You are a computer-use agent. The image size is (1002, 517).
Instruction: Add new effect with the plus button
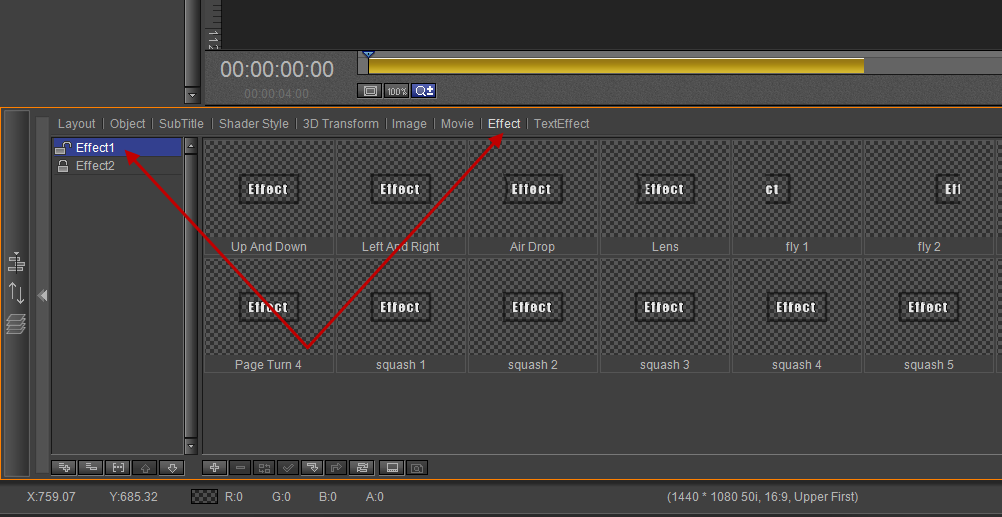tap(214, 467)
